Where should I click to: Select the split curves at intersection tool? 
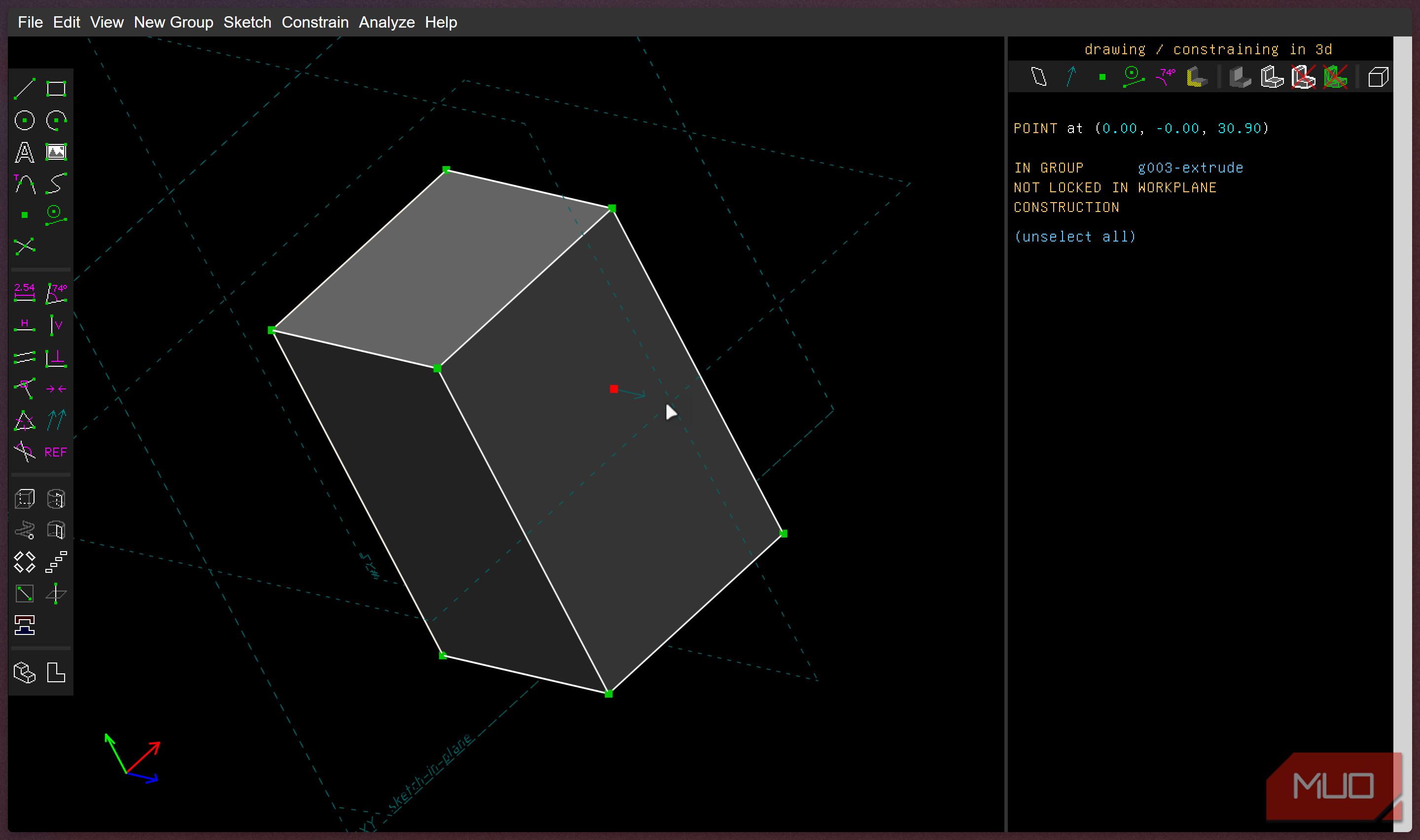coord(24,247)
